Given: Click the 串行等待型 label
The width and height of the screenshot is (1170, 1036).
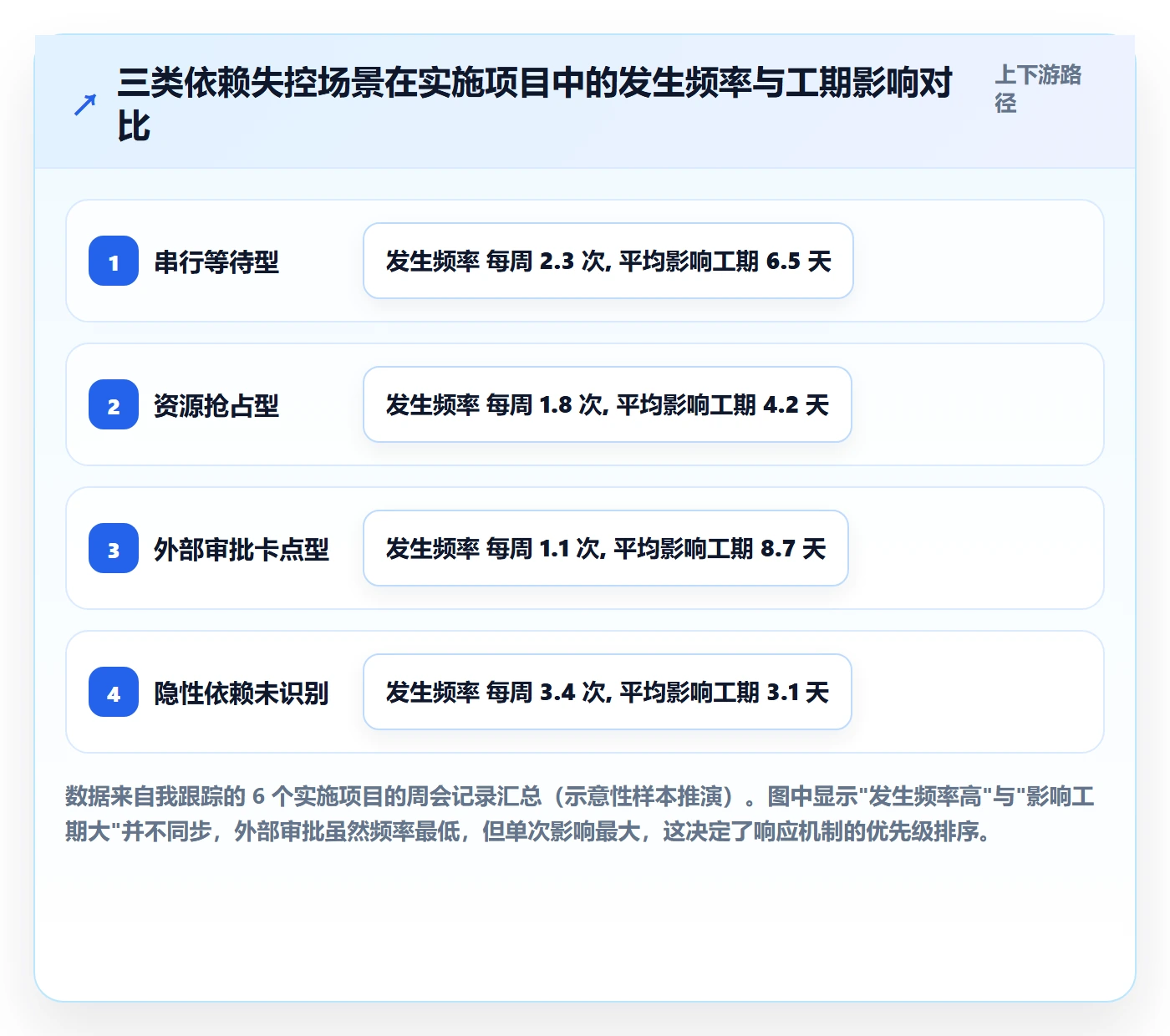Looking at the screenshot, I should (216, 262).
